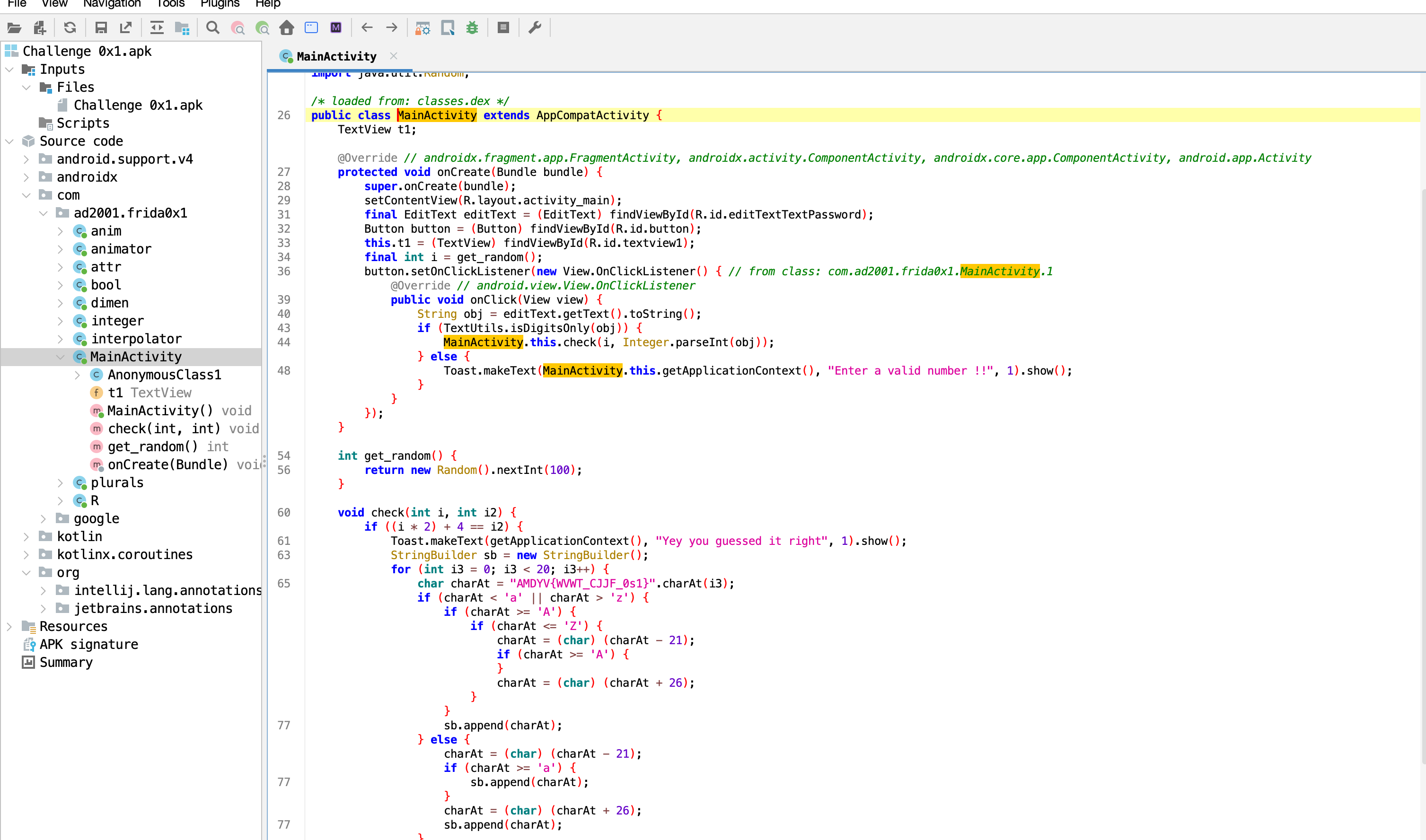Viewport: 1426px width, 840px height.
Task: Open the Plugins menu
Action: coord(220,4)
